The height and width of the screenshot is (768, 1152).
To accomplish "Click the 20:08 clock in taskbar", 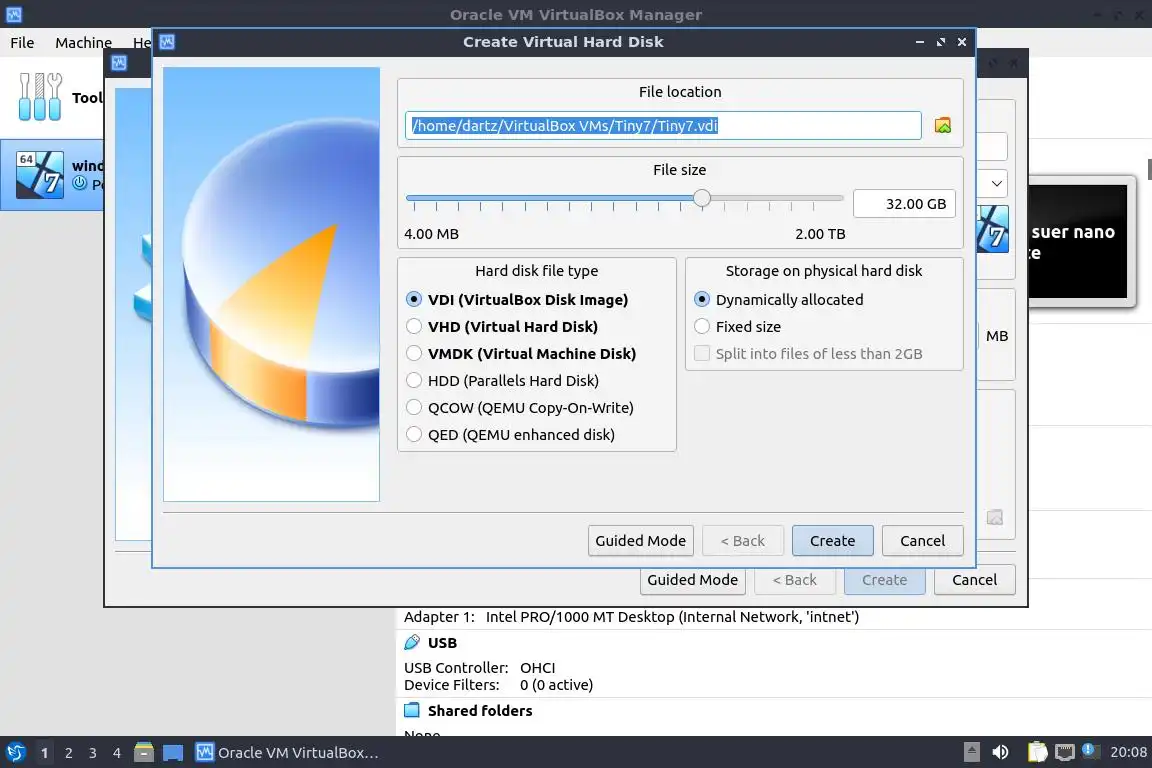I will (1128, 752).
